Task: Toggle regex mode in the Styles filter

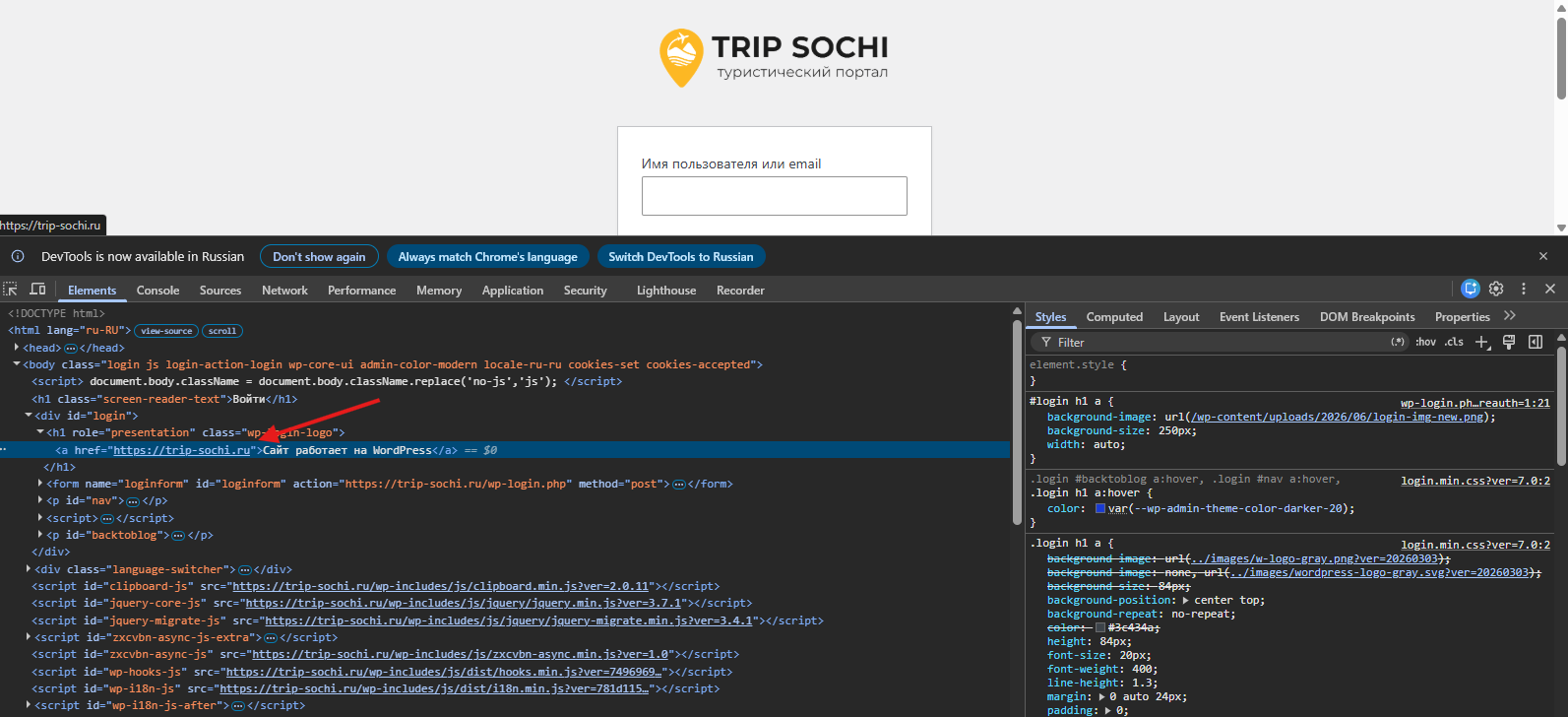Action: click(x=1398, y=342)
